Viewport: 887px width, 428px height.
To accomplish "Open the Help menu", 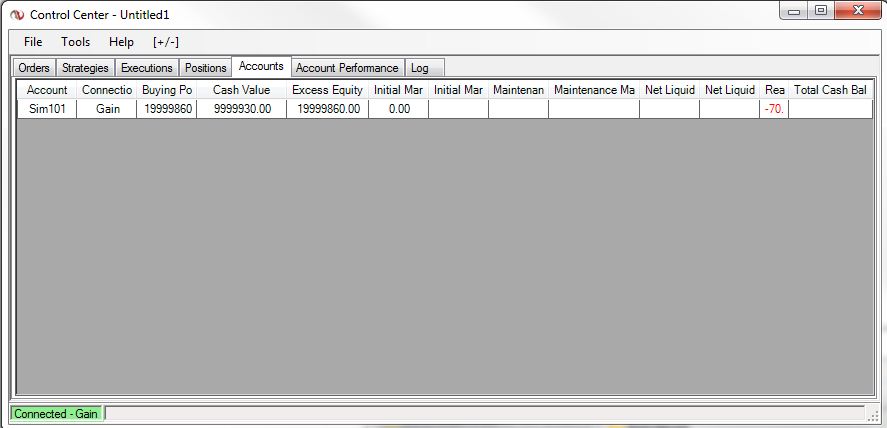I will pos(121,42).
